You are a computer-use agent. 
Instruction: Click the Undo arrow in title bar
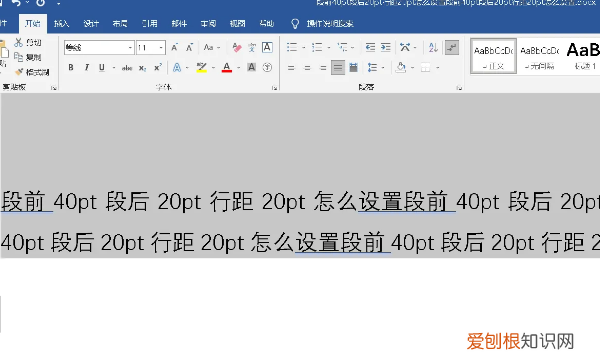16,3
